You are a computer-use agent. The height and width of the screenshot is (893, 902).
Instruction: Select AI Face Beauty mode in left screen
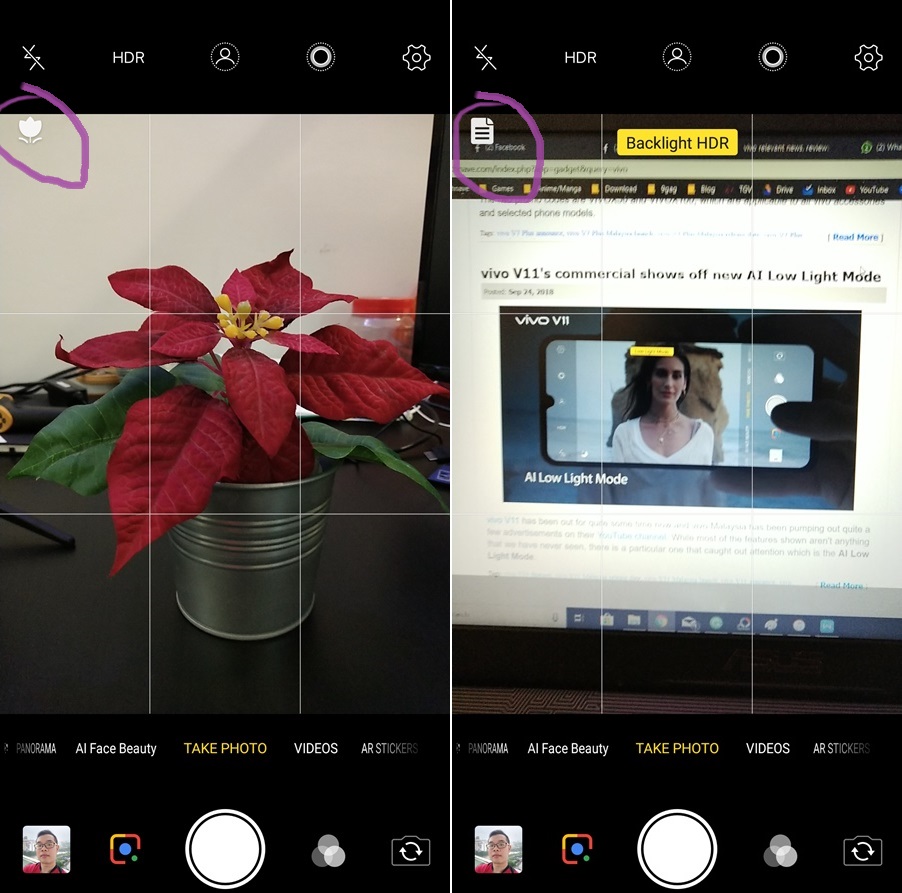click(116, 748)
